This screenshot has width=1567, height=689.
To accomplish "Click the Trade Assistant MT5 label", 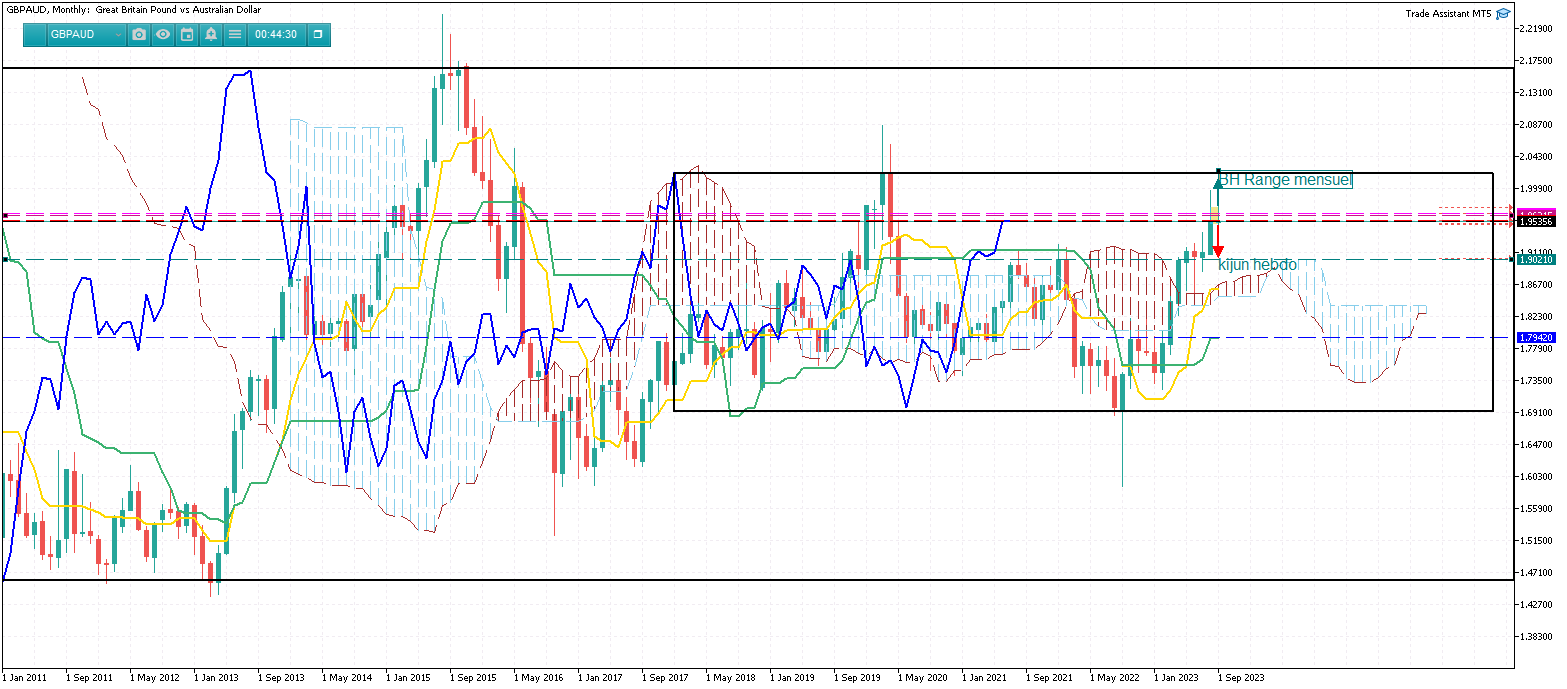I will click(x=1448, y=14).
